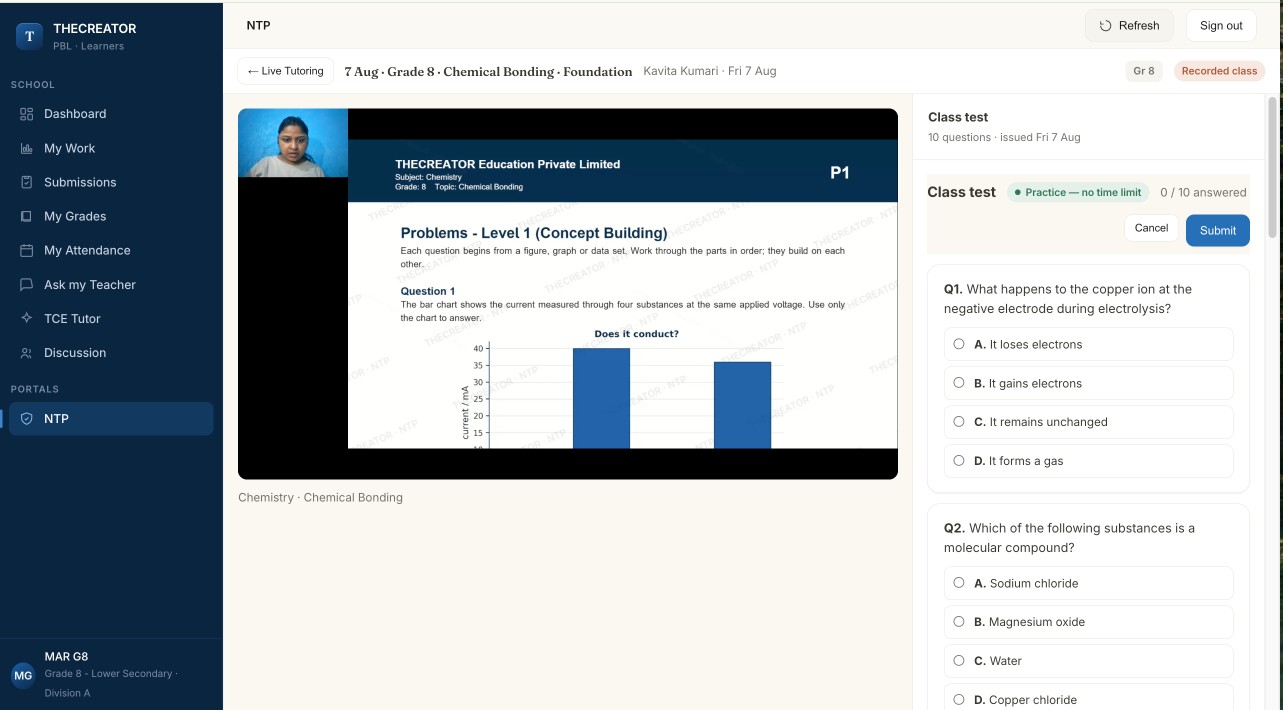
Task: Click the Ask my Teacher chat icon
Action: (27, 285)
